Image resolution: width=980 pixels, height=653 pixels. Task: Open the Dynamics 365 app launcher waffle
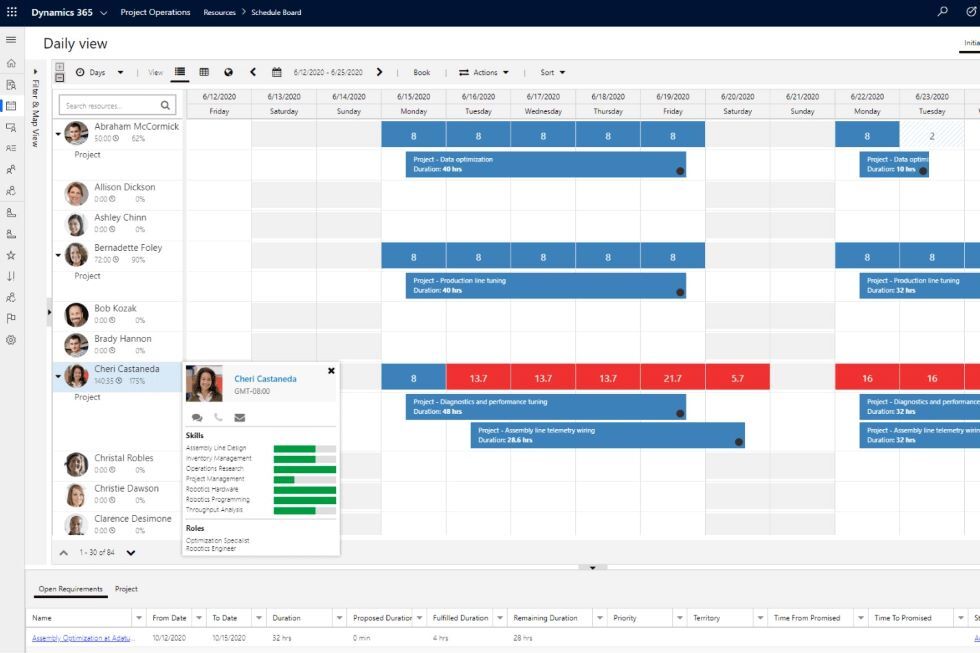(x=12, y=12)
